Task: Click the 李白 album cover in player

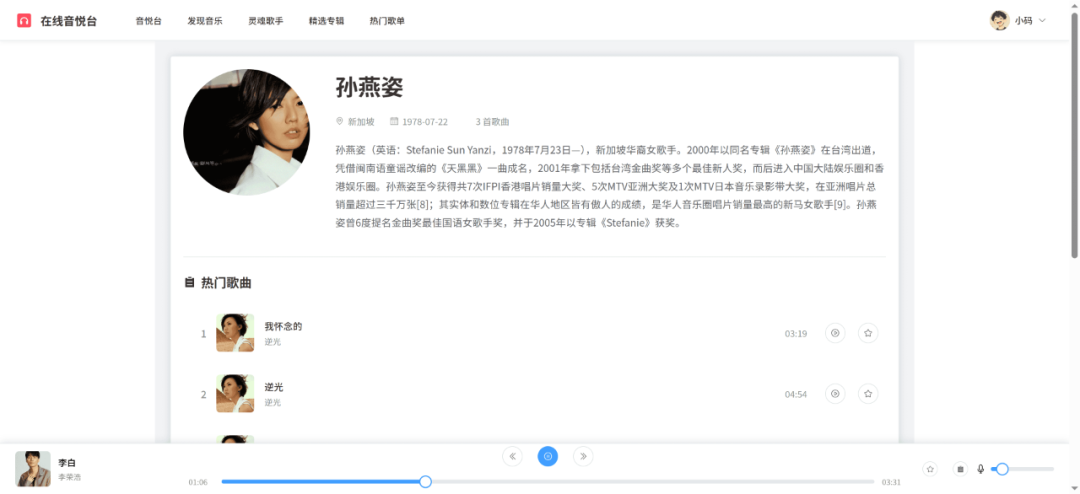Action: coord(33,469)
